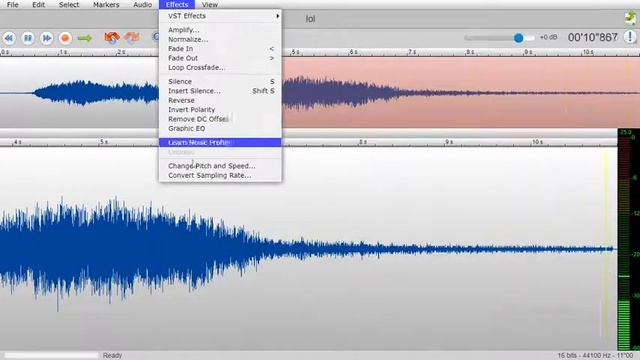The height and width of the screenshot is (360, 640).
Task: Open the Markers menu
Action: point(106,5)
